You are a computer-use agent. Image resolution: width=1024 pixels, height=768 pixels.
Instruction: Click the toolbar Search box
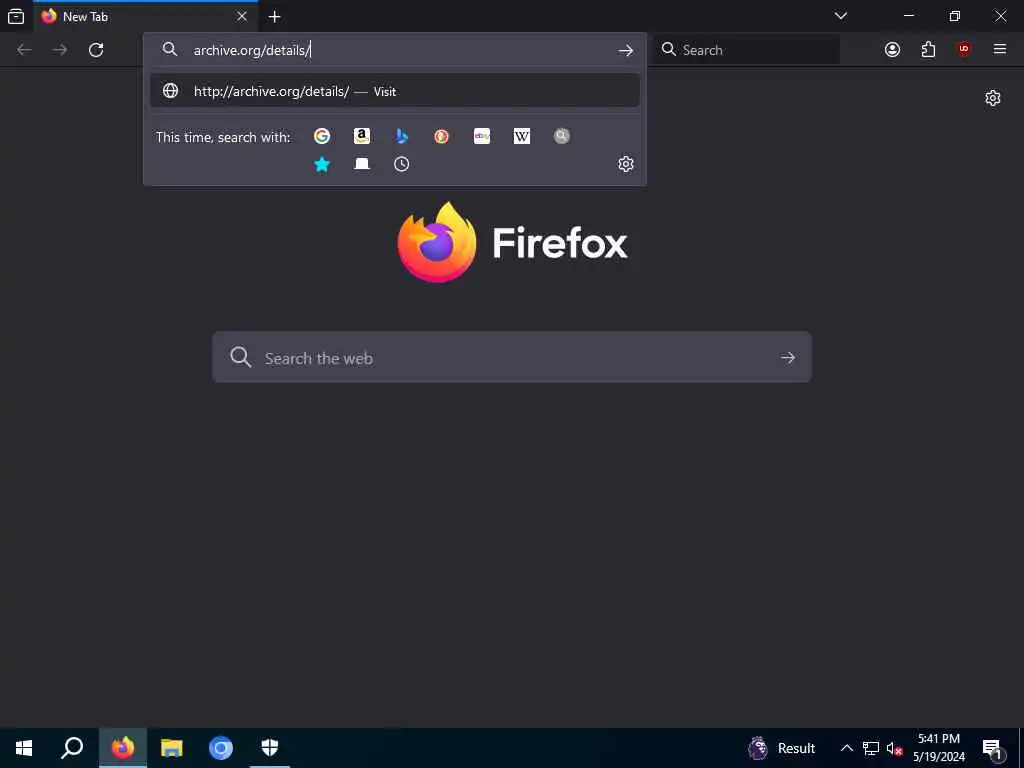click(747, 50)
